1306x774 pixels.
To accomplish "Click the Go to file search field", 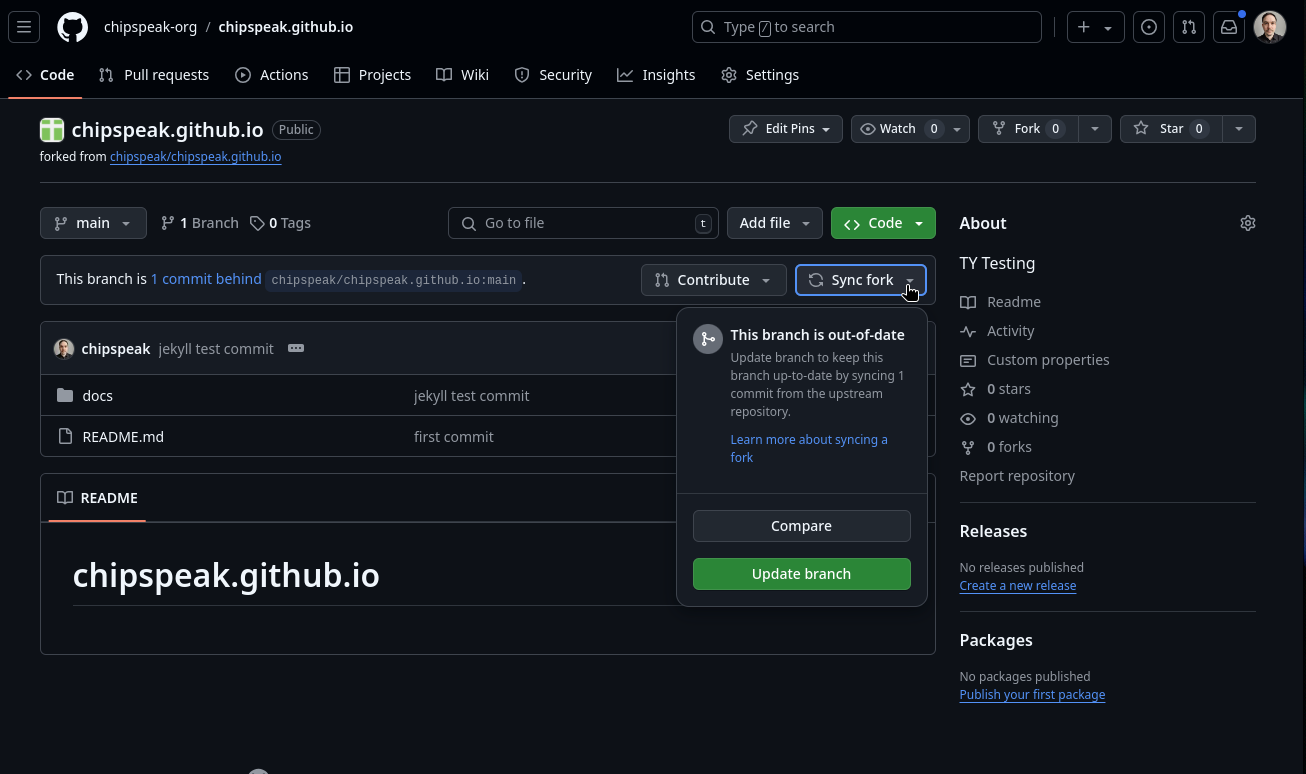I will click(x=583, y=223).
